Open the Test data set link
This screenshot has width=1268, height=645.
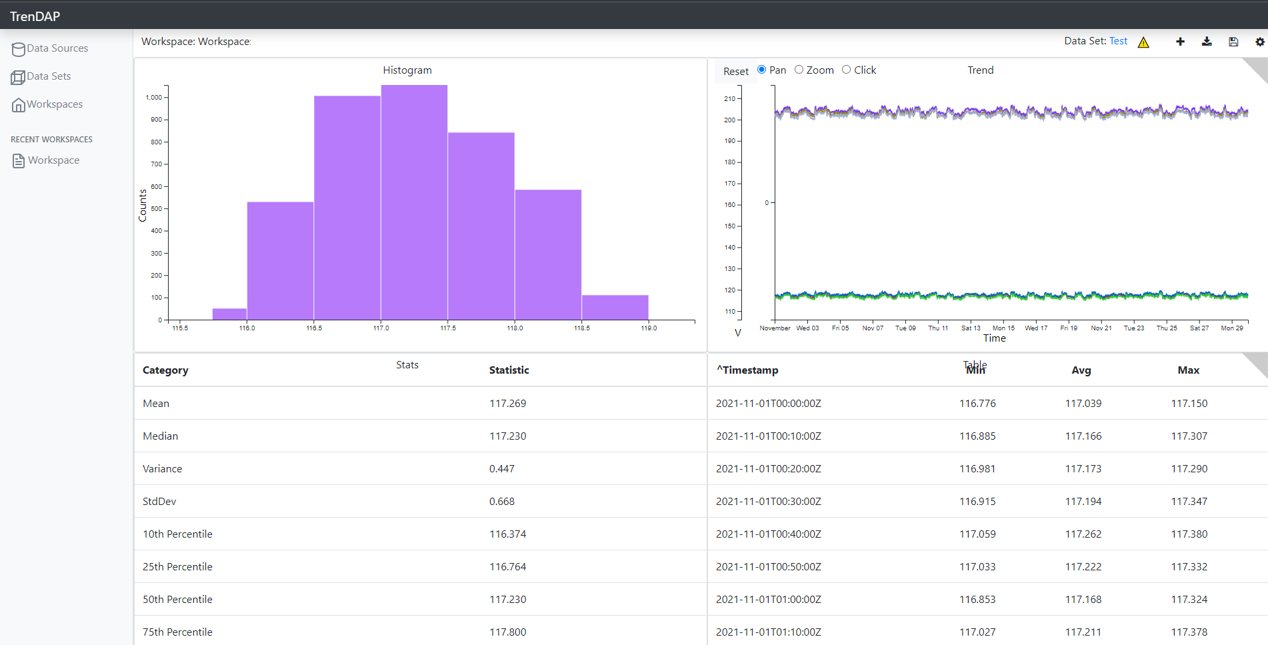pyautogui.click(x=1118, y=41)
